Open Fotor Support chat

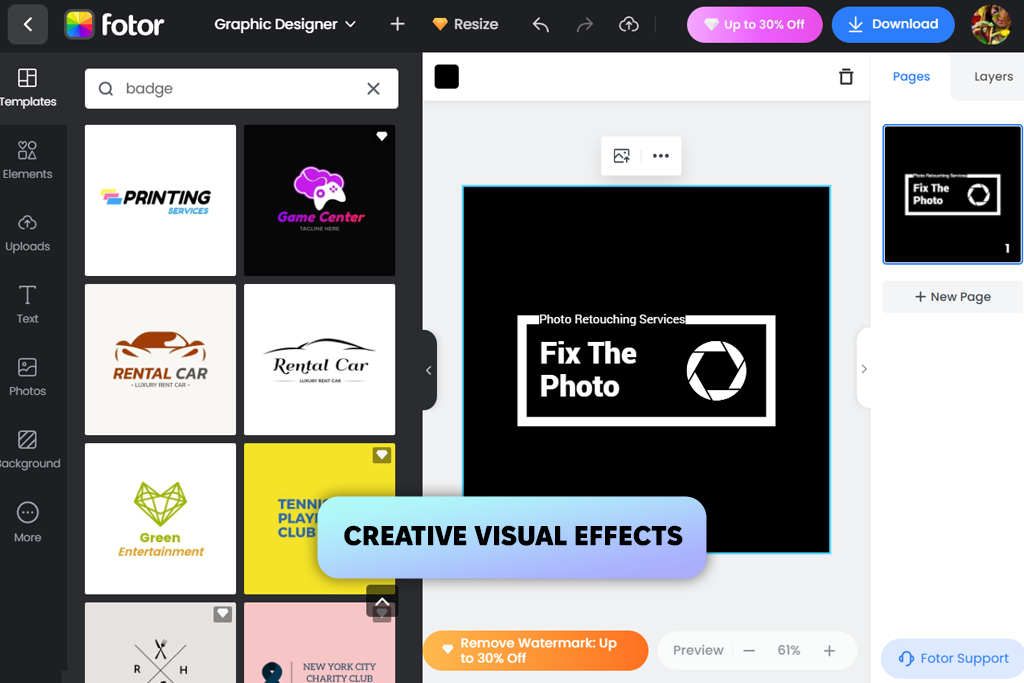953,658
